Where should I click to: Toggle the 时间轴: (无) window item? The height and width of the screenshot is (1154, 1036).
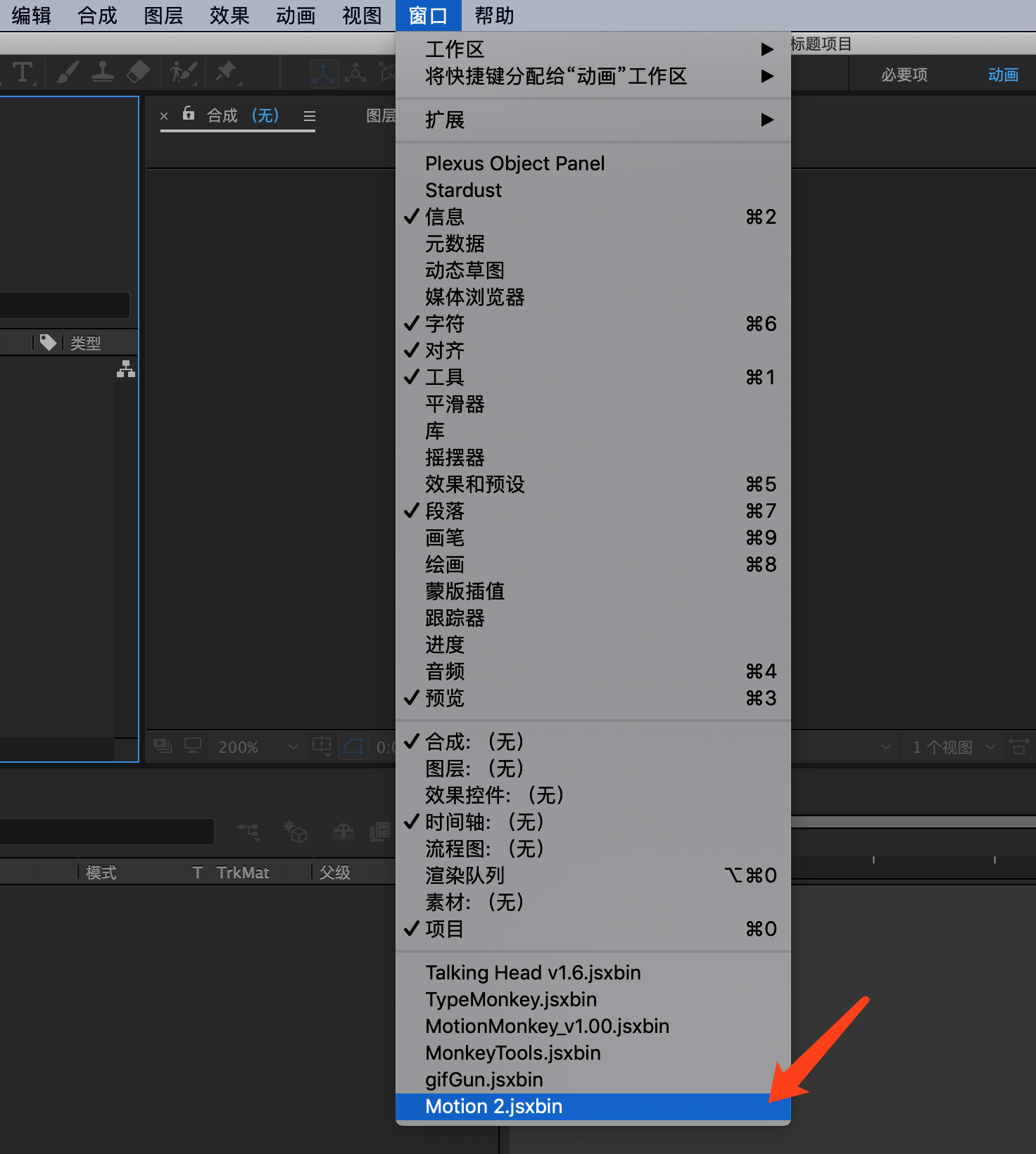pyautogui.click(x=593, y=822)
